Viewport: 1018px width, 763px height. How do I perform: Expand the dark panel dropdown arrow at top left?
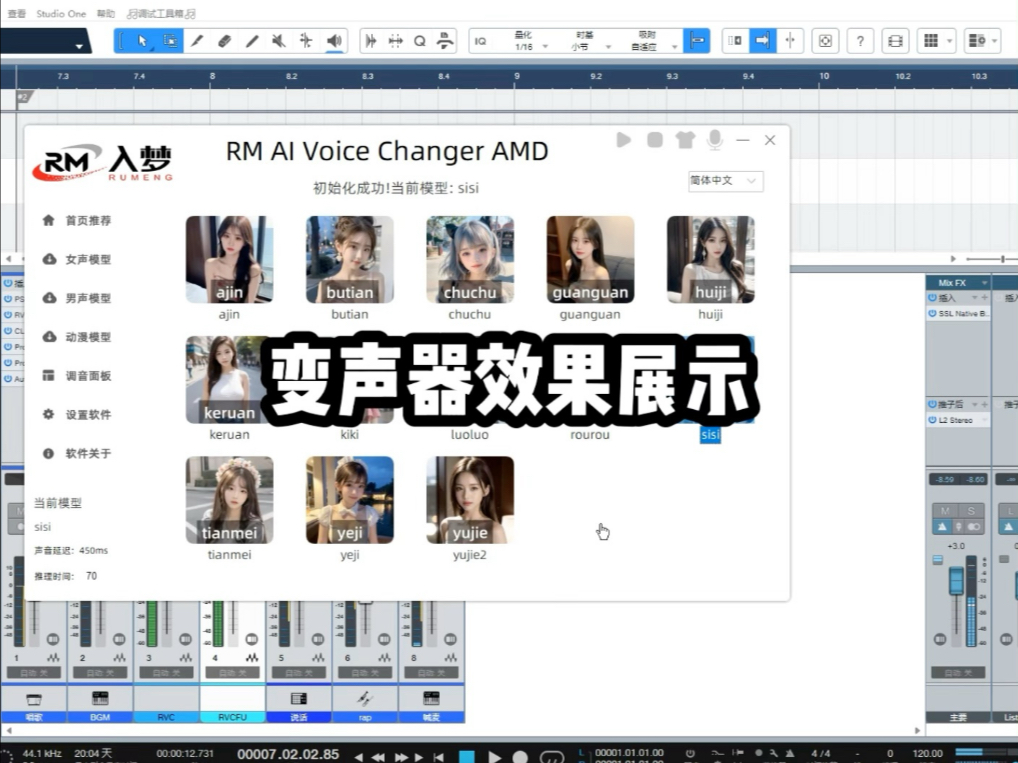click(79, 46)
